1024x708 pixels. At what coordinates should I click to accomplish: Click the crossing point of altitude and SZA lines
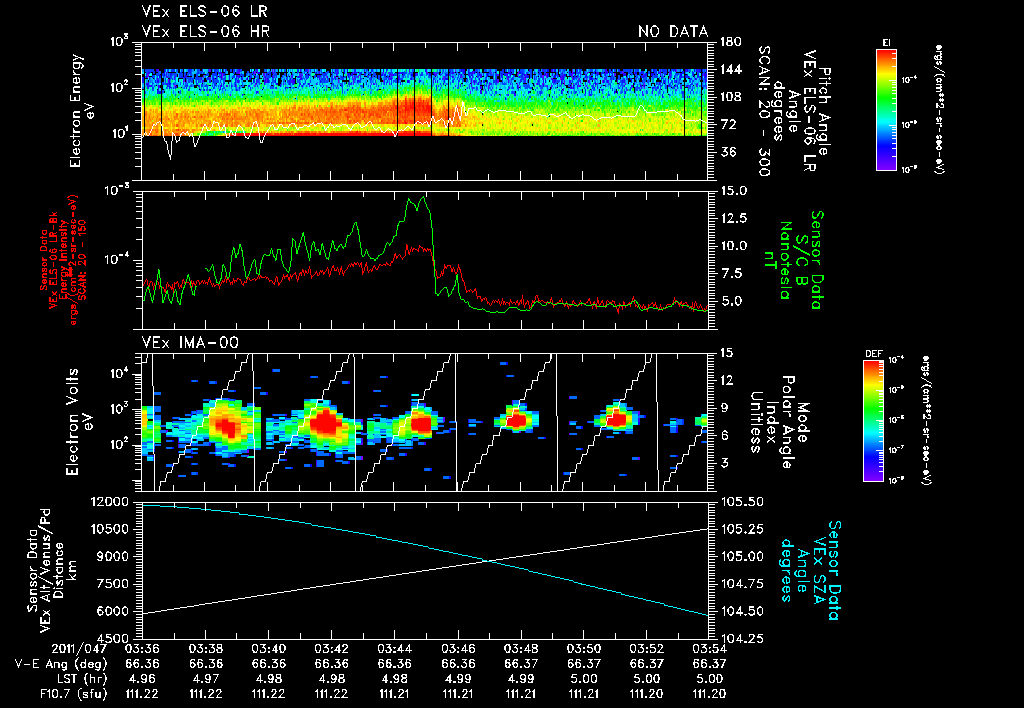tap(487, 560)
